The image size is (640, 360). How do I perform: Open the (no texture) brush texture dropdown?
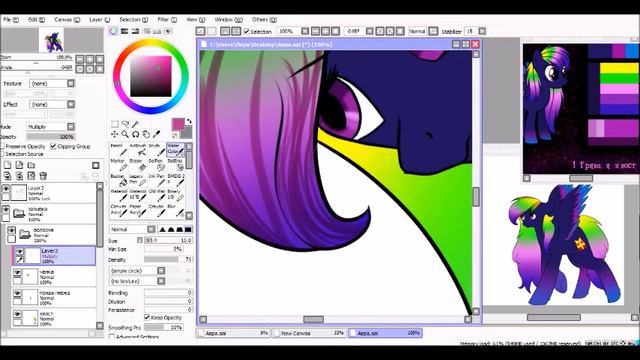(x=137, y=281)
